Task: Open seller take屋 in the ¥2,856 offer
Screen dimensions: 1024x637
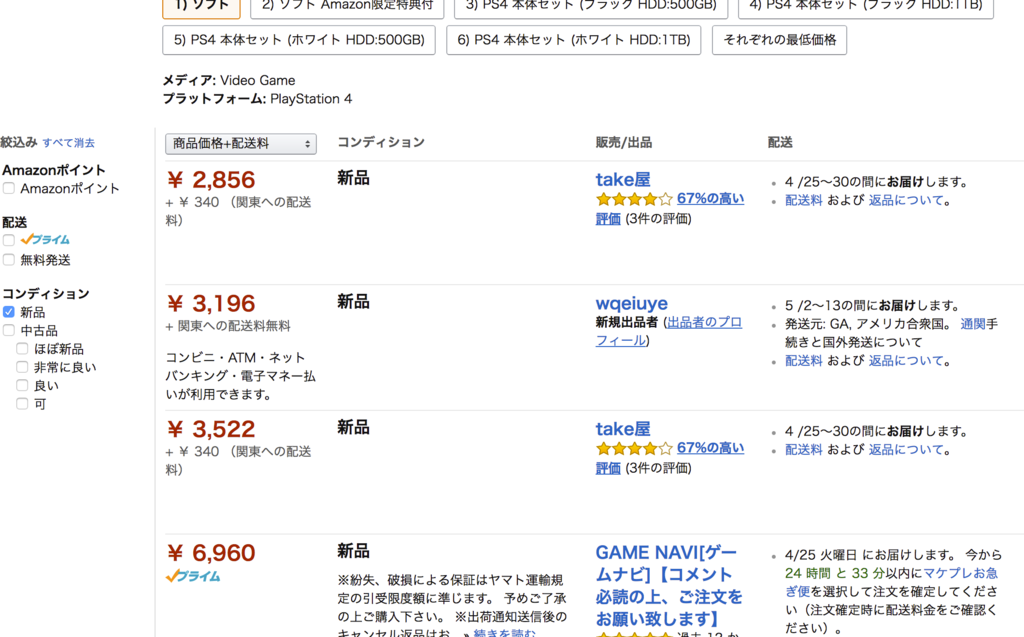Action: coord(623,180)
